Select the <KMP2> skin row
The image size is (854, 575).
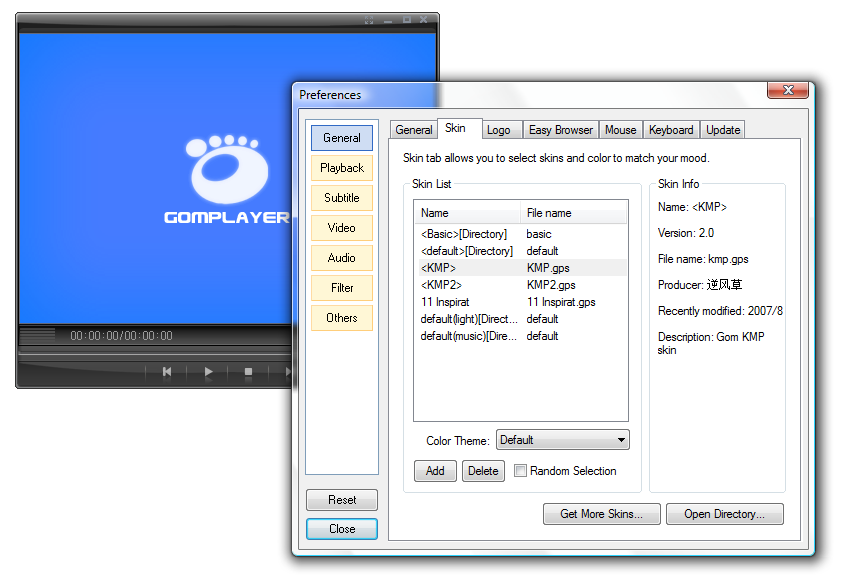pos(521,285)
